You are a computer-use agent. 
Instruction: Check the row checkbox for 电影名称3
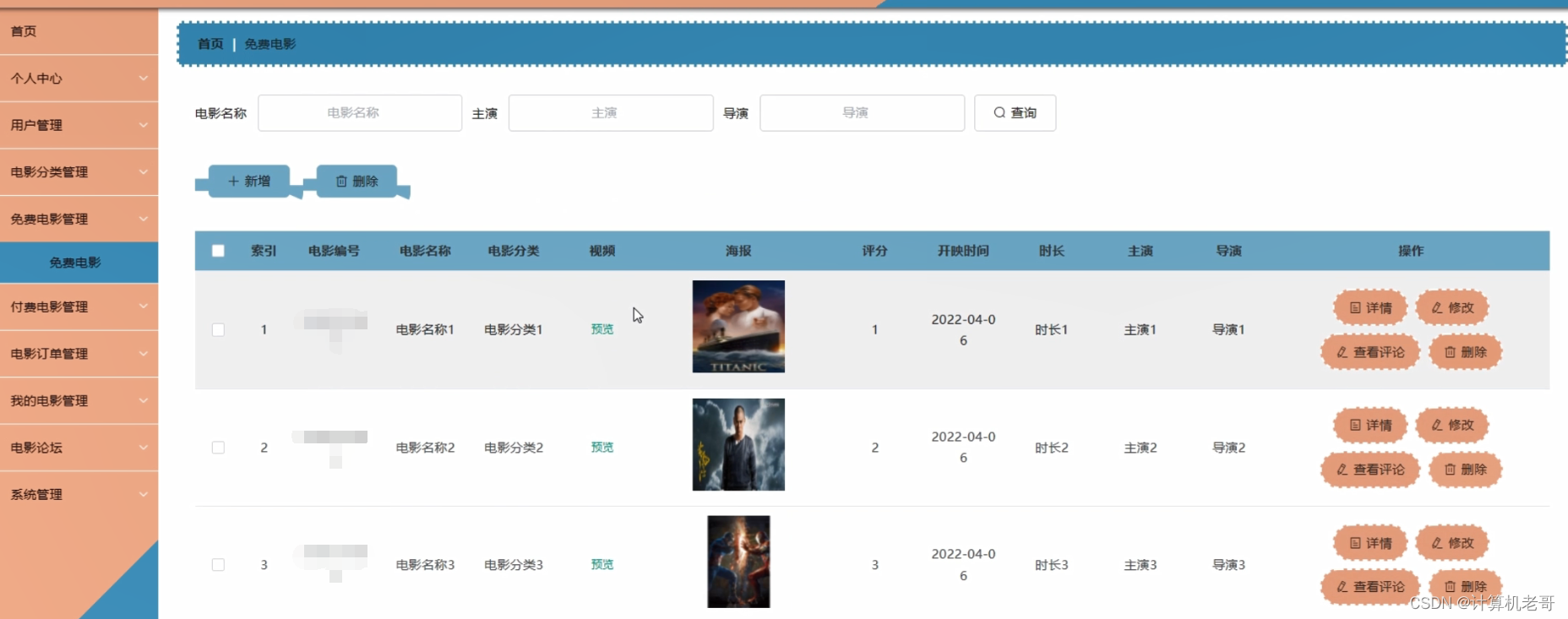(x=218, y=565)
